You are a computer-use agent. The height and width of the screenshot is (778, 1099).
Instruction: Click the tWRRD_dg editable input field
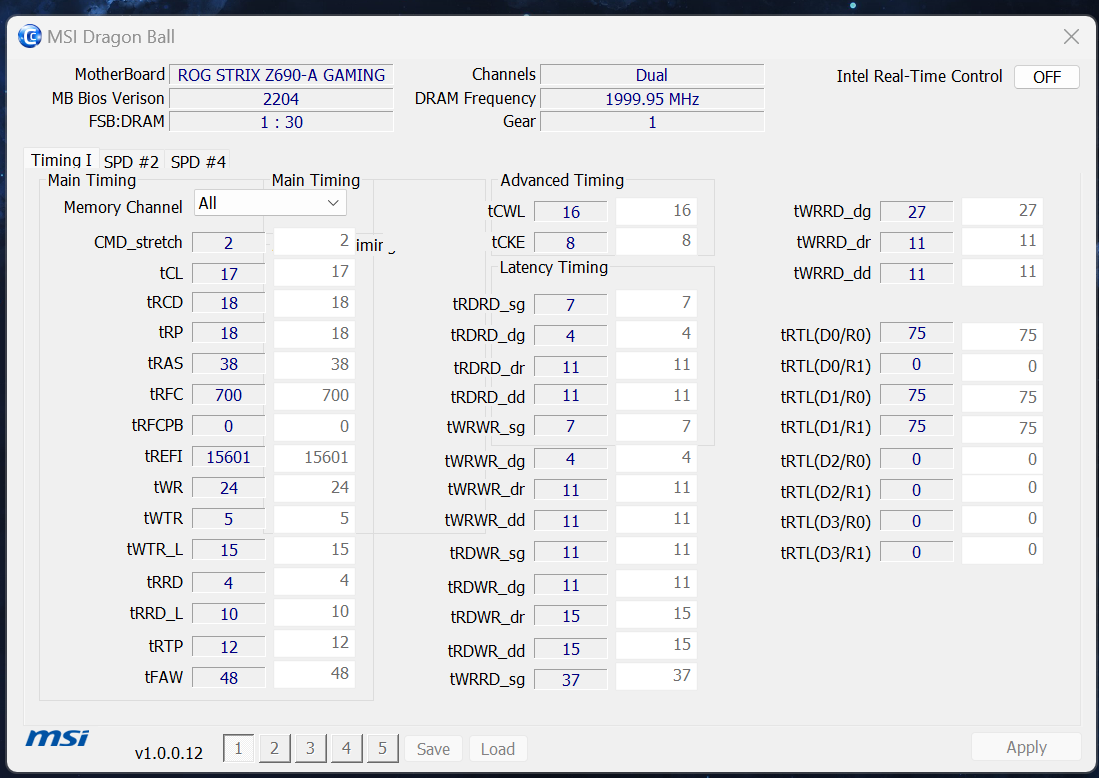point(1001,211)
